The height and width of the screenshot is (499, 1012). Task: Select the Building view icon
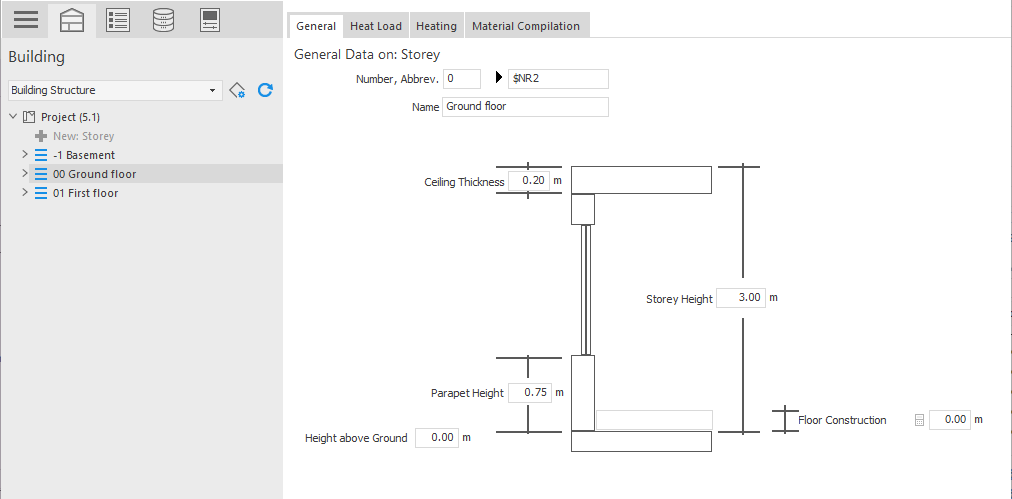[x=72, y=20]
